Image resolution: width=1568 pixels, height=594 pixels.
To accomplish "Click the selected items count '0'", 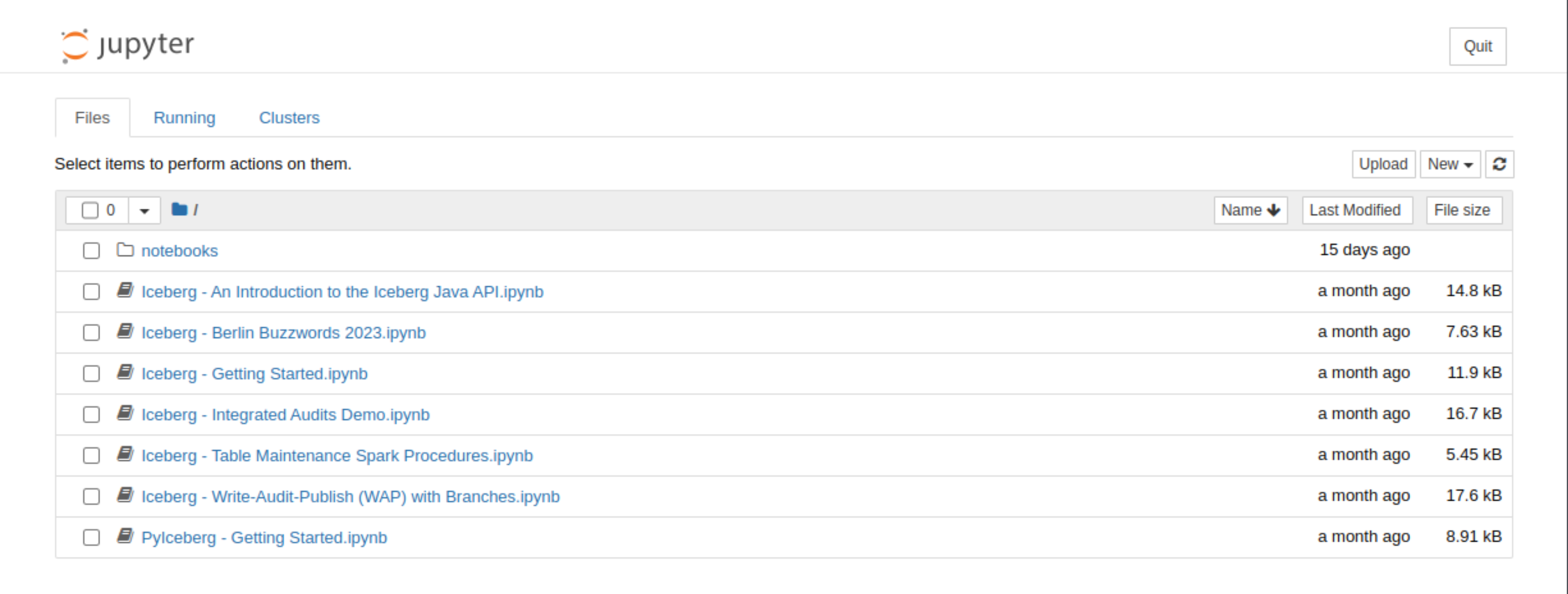I will 111,210.
